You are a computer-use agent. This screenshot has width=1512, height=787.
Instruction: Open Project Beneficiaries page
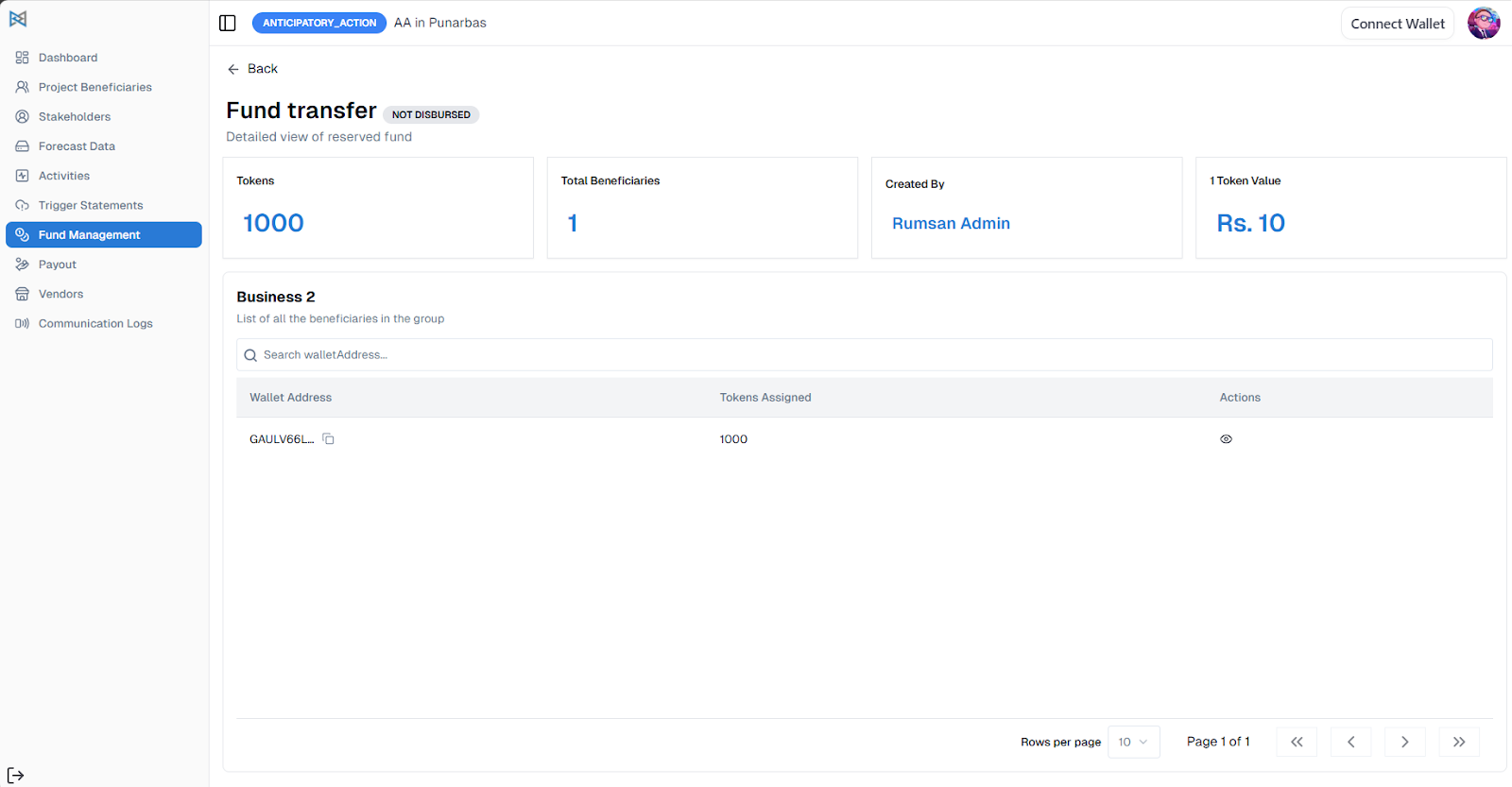pos(104,87)
